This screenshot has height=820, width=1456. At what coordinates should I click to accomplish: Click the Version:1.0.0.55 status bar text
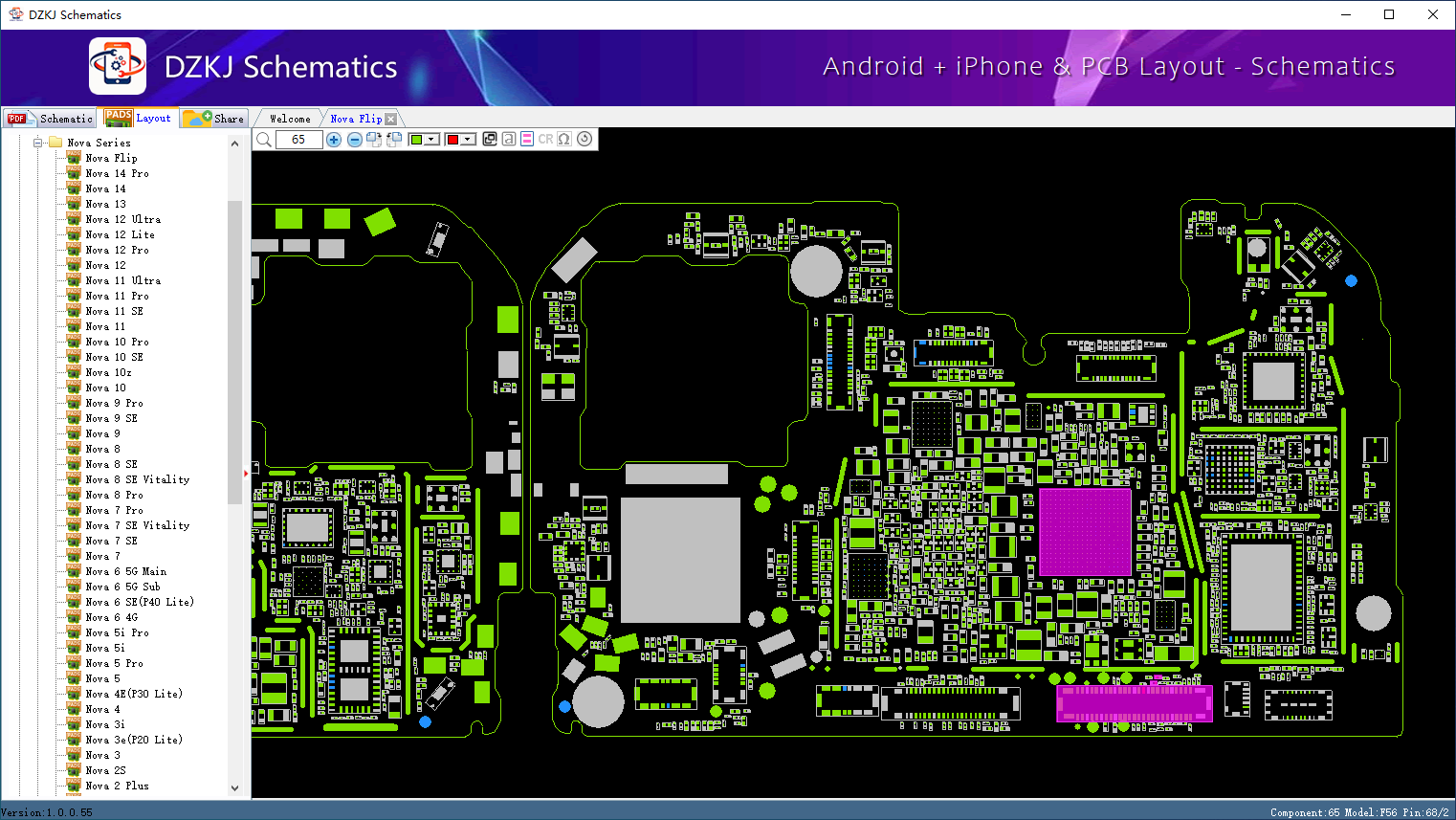tap(47, 812)
